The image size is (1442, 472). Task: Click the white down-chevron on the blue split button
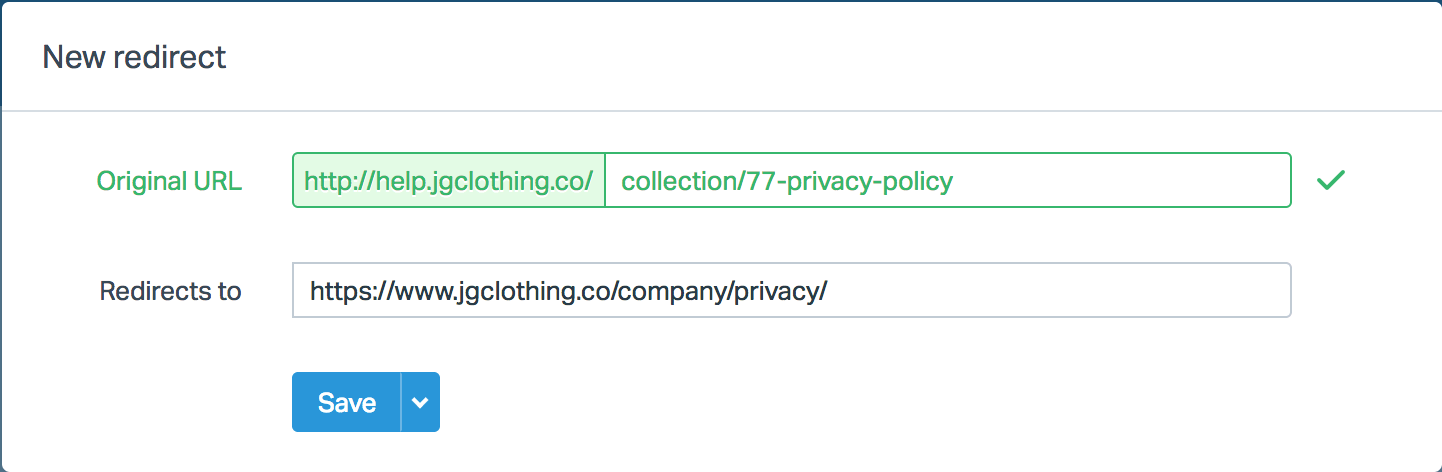click(421, 402)
